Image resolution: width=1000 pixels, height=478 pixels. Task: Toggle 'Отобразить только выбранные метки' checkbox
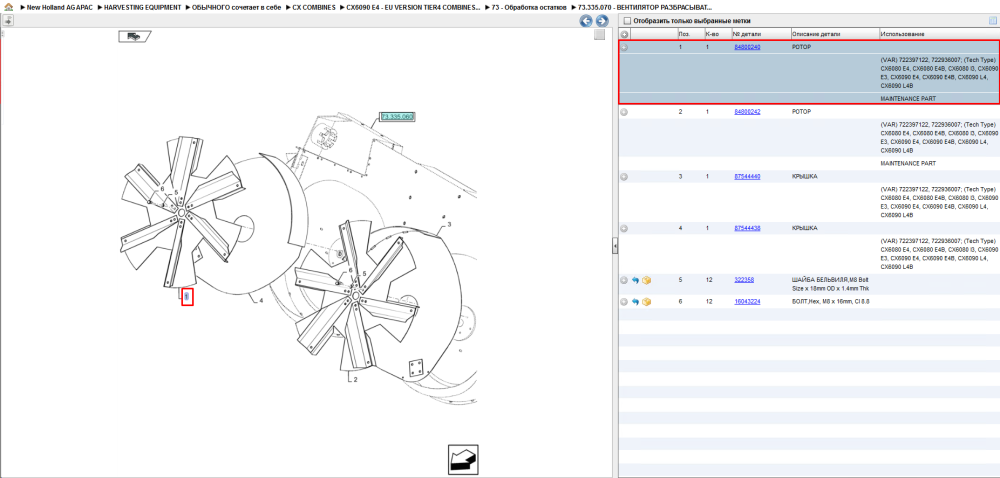[x=627, y=20]
